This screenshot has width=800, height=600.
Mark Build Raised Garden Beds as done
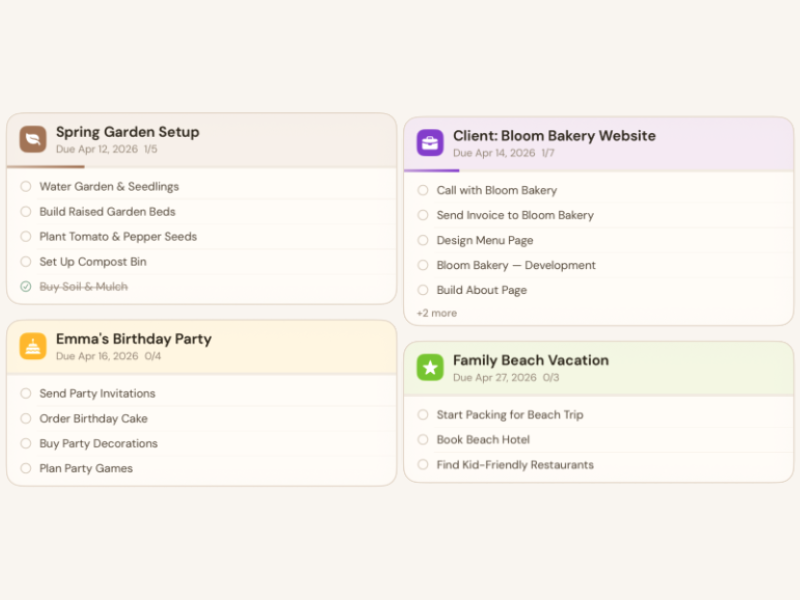25,211
